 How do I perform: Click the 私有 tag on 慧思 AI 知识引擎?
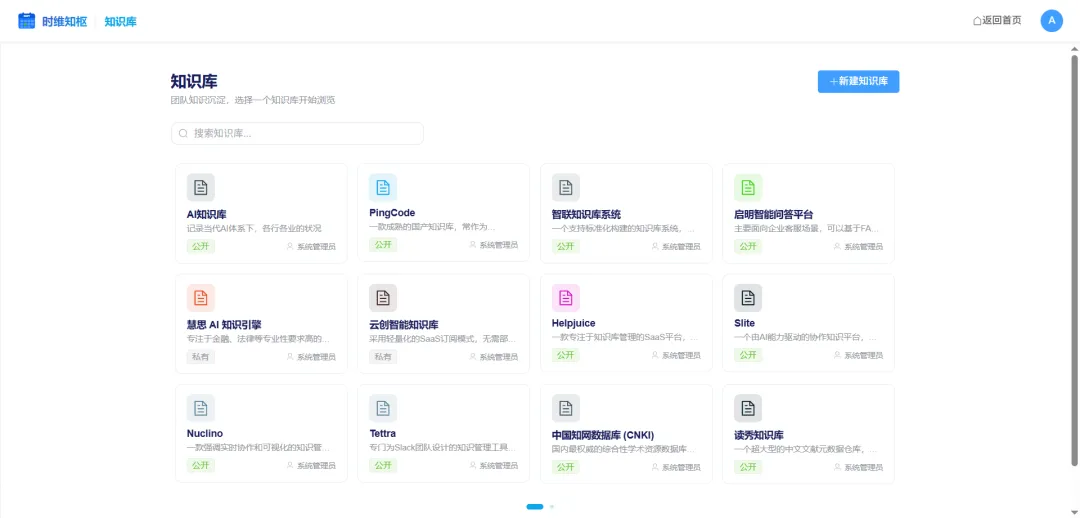tap(200, 357)
